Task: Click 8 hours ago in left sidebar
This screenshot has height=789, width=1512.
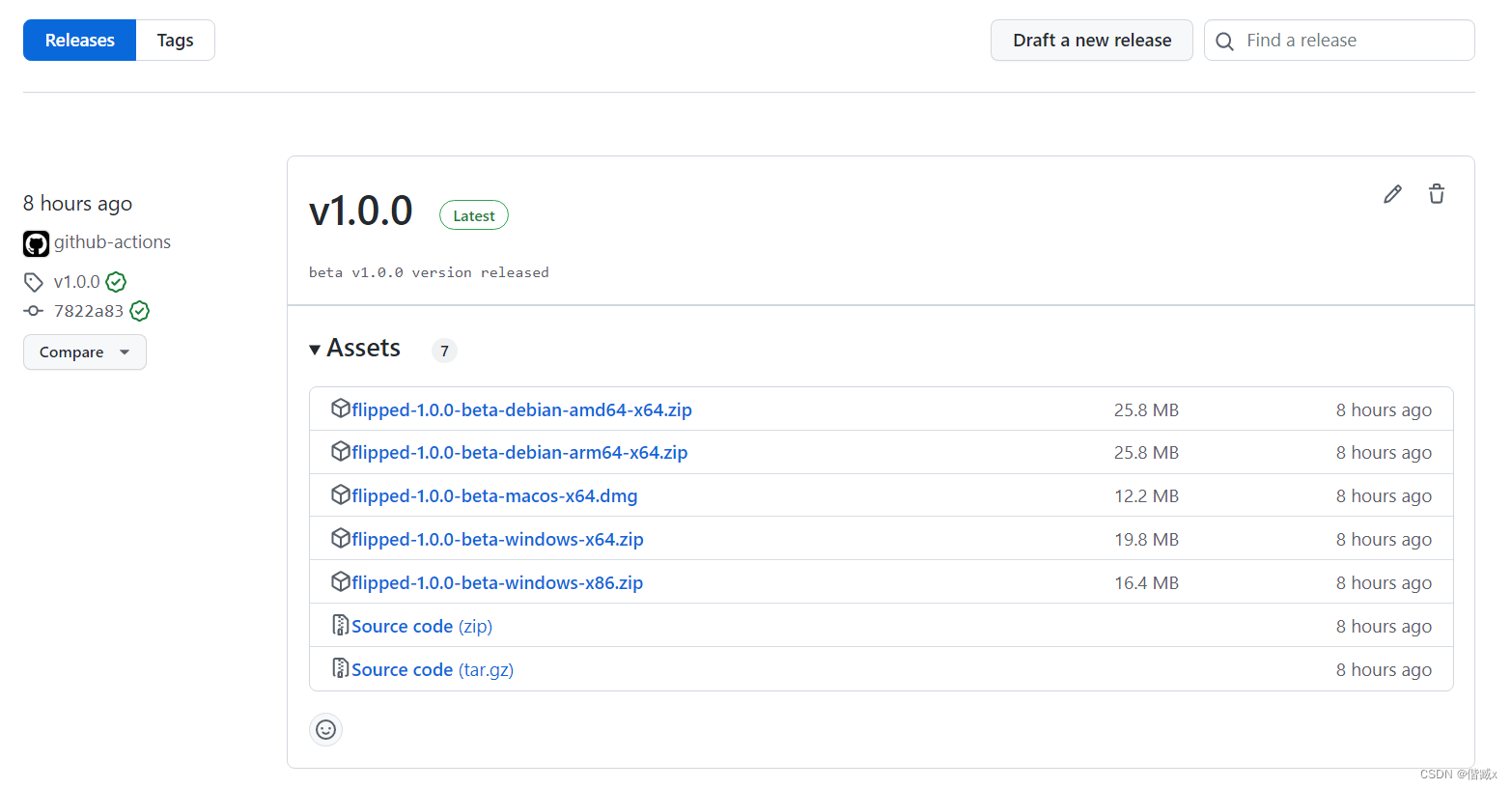Action: click(77, 204)
